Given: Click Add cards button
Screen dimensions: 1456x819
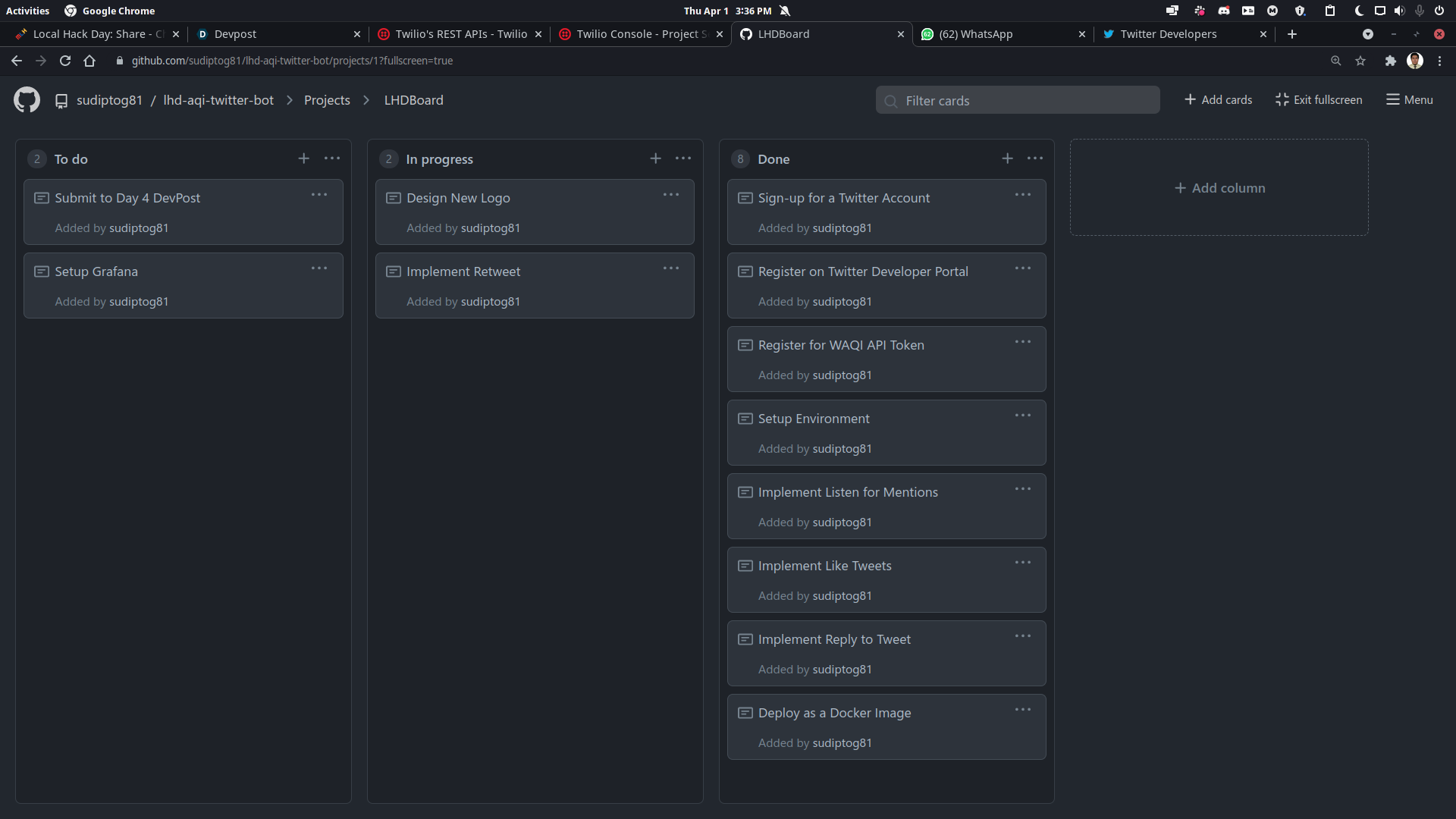Looking at the screenshot, I should pyautogui.click(x=1219, y=100).
